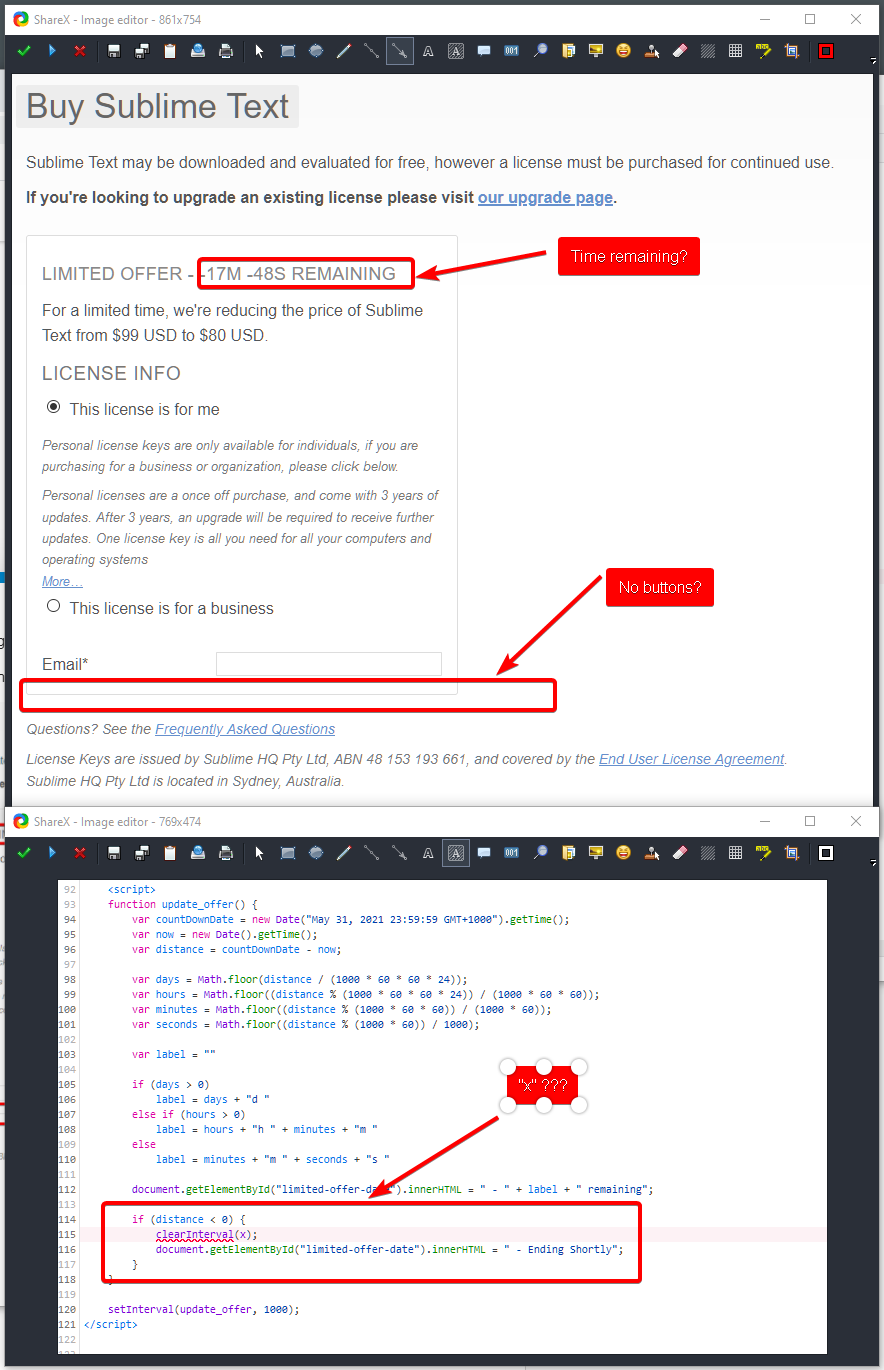Click the green Apply checkmark in the 769x474 editor

tap(24, 853)
